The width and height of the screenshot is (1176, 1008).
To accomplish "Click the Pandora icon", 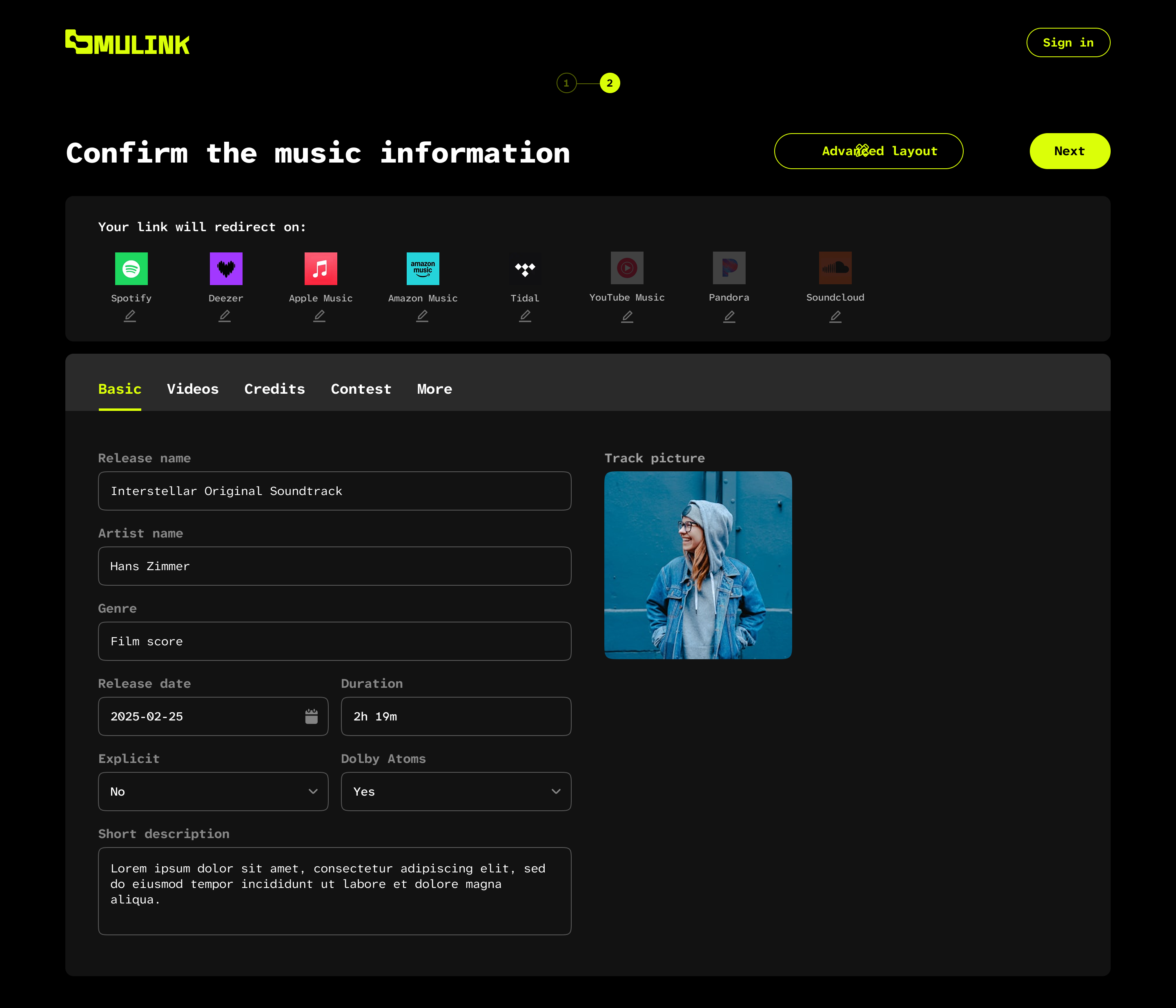I will tap(729, 268).
